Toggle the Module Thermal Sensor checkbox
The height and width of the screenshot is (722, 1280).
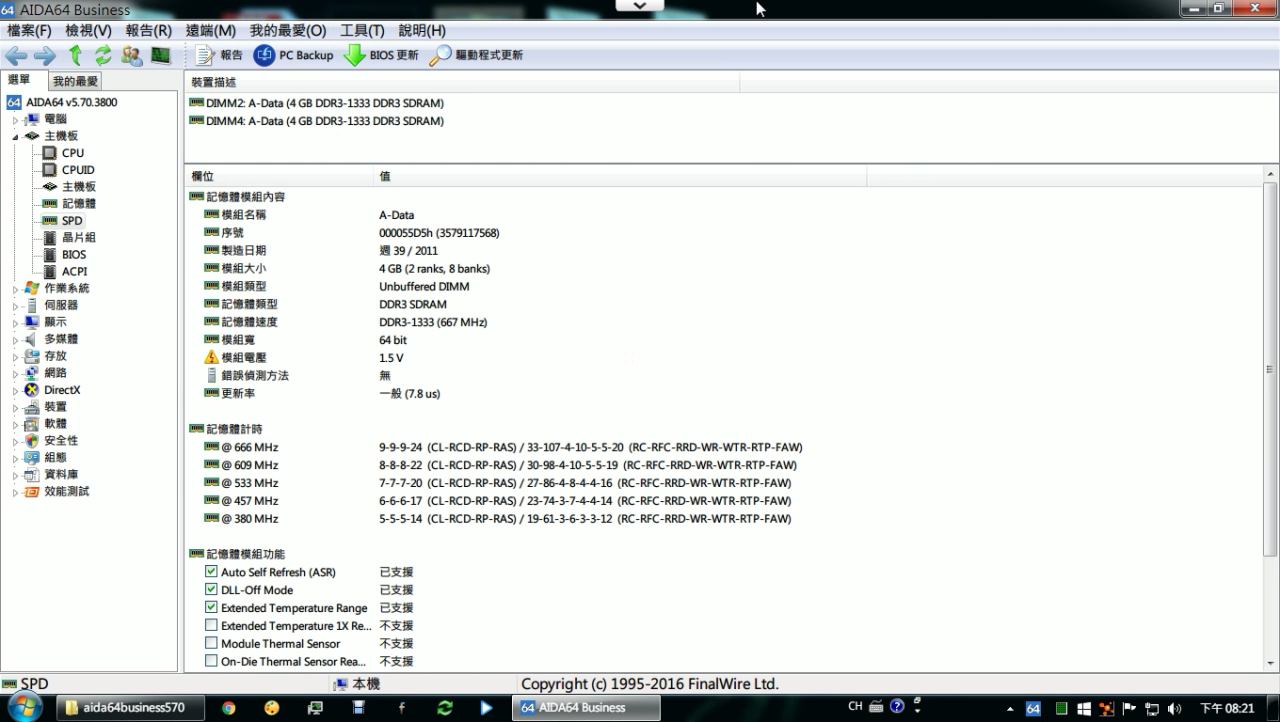[211, 643]
